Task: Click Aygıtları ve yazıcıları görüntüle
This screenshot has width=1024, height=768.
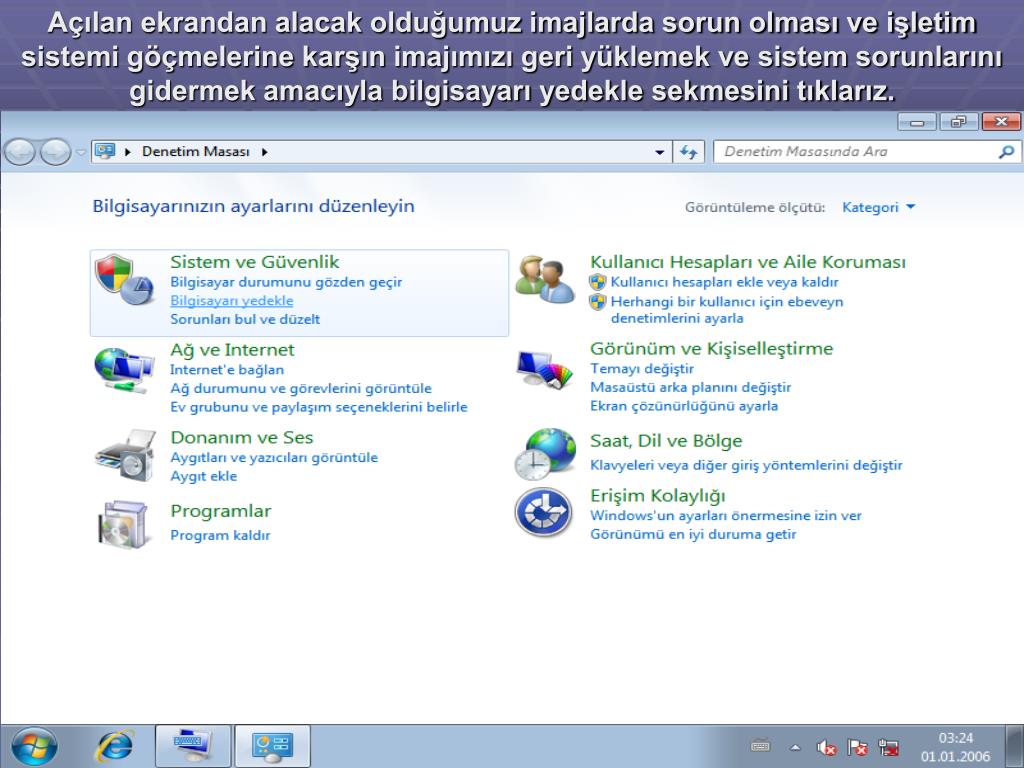Action: click(274, 457)
